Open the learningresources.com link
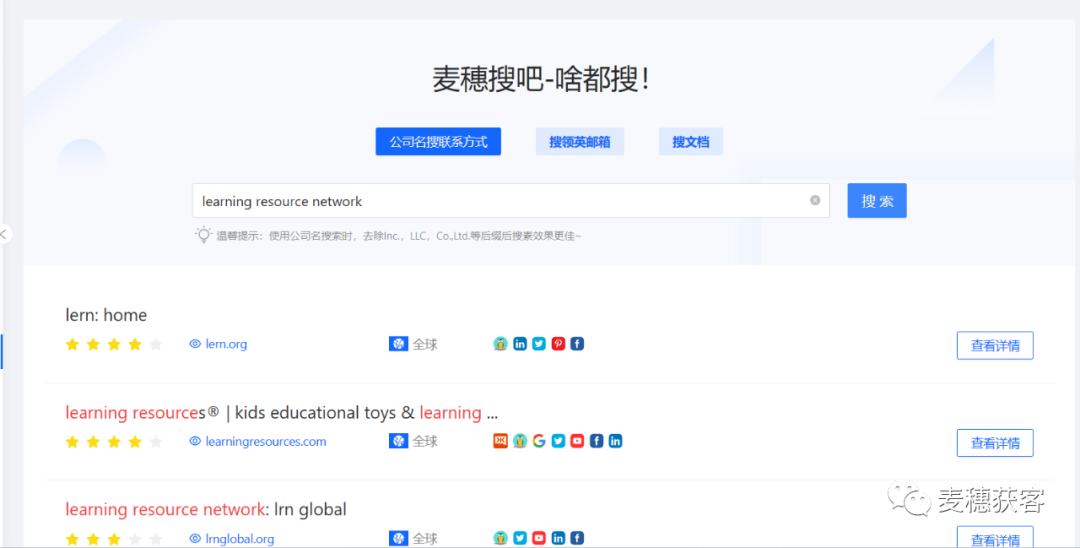Image resolution: width=1080 pixels, height=548 pixels. (x=266, y=441)
